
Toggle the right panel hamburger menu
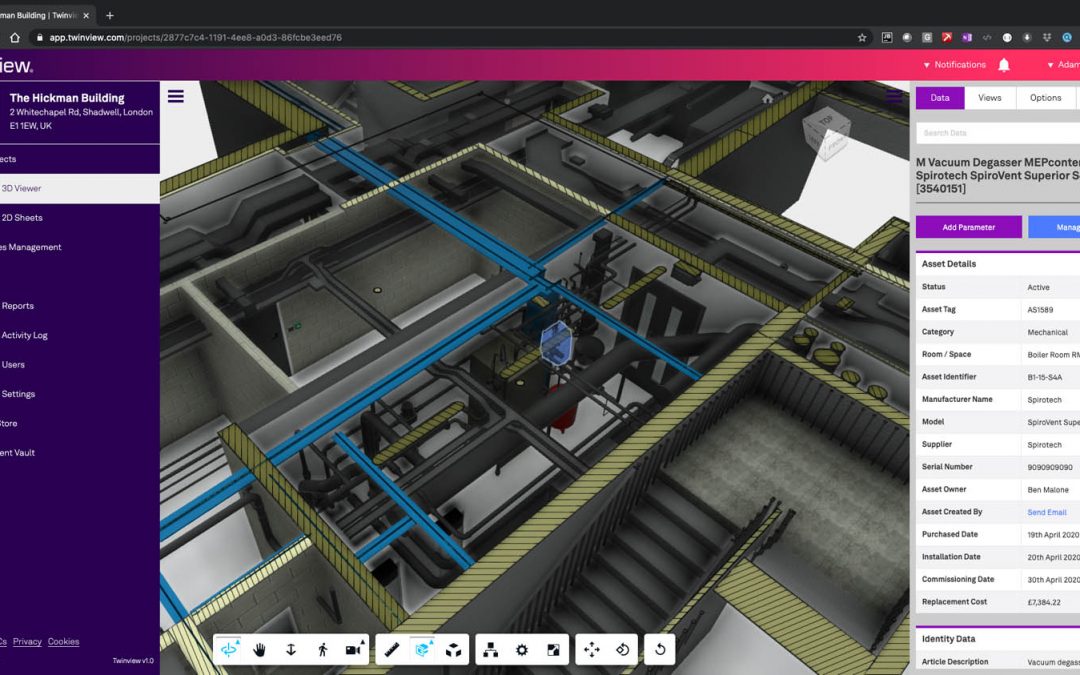click(894, 96)
